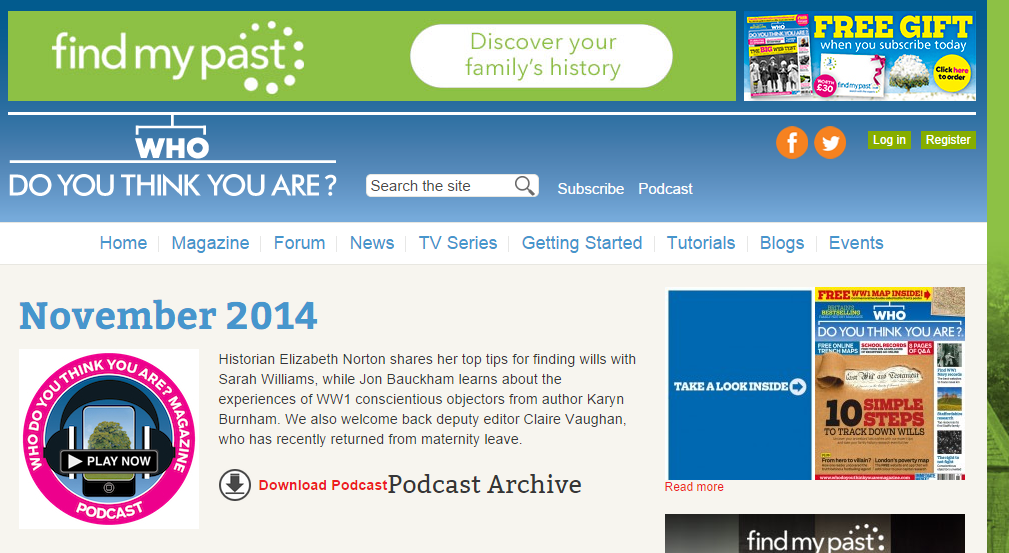Click the Take a Look Inside panel
The width and height of the screenshot is (1009, 553).
[x=740, y=384]
